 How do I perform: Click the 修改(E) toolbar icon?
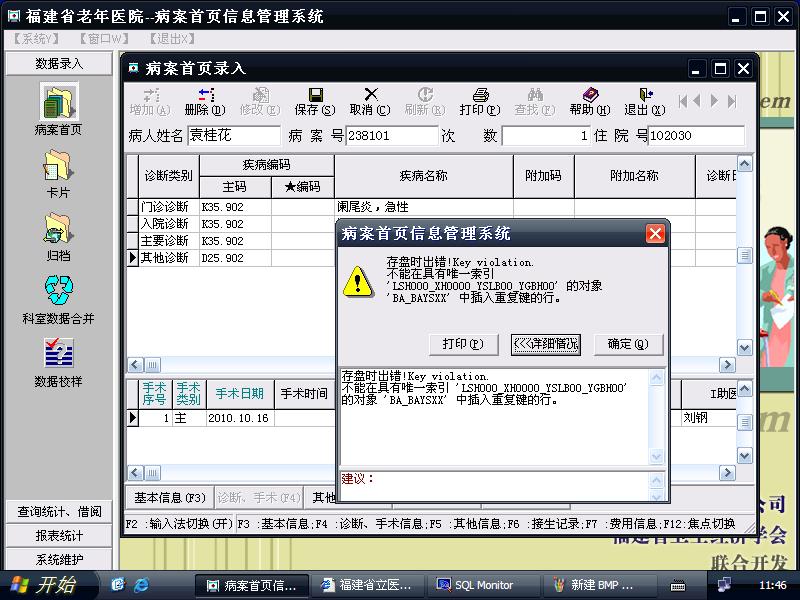coord(260,102)
